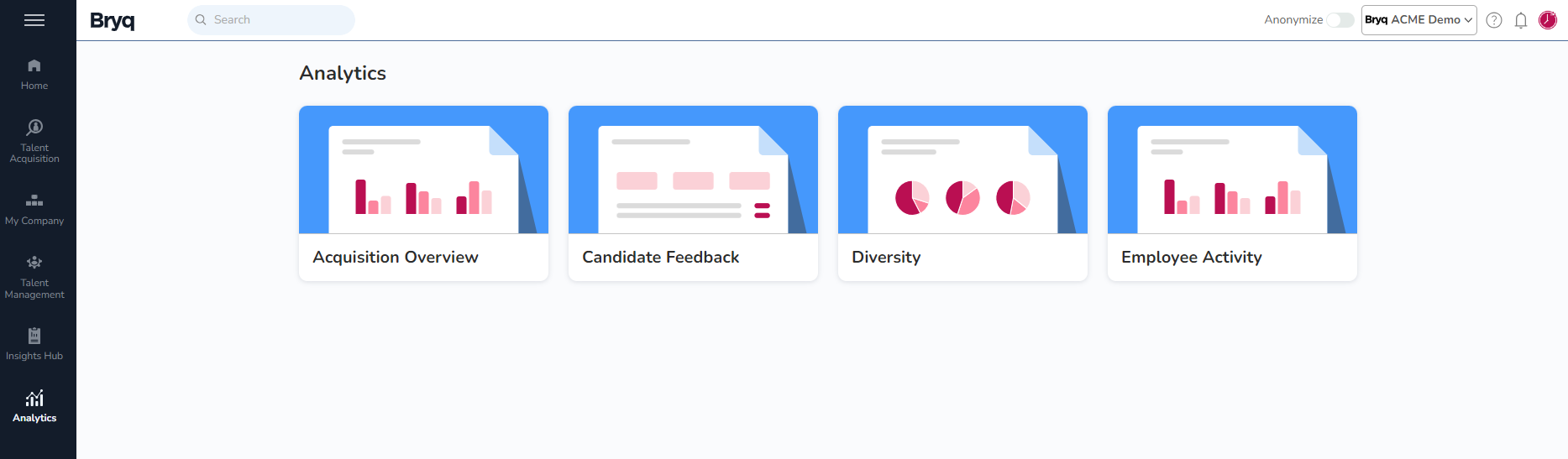This screenshot has height=459, width=1568.
Task: Open Talent Acquisition section
Action: coord(34,140)
